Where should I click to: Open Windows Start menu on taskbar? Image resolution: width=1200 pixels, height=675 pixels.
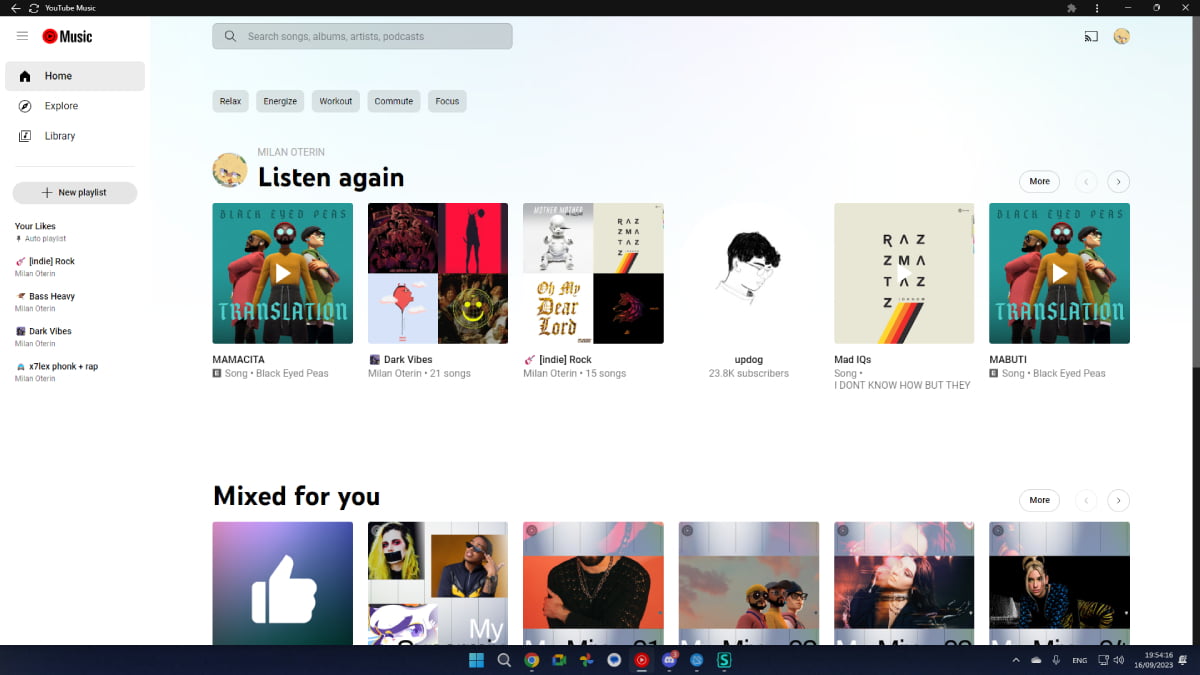[x=477, y=660]
